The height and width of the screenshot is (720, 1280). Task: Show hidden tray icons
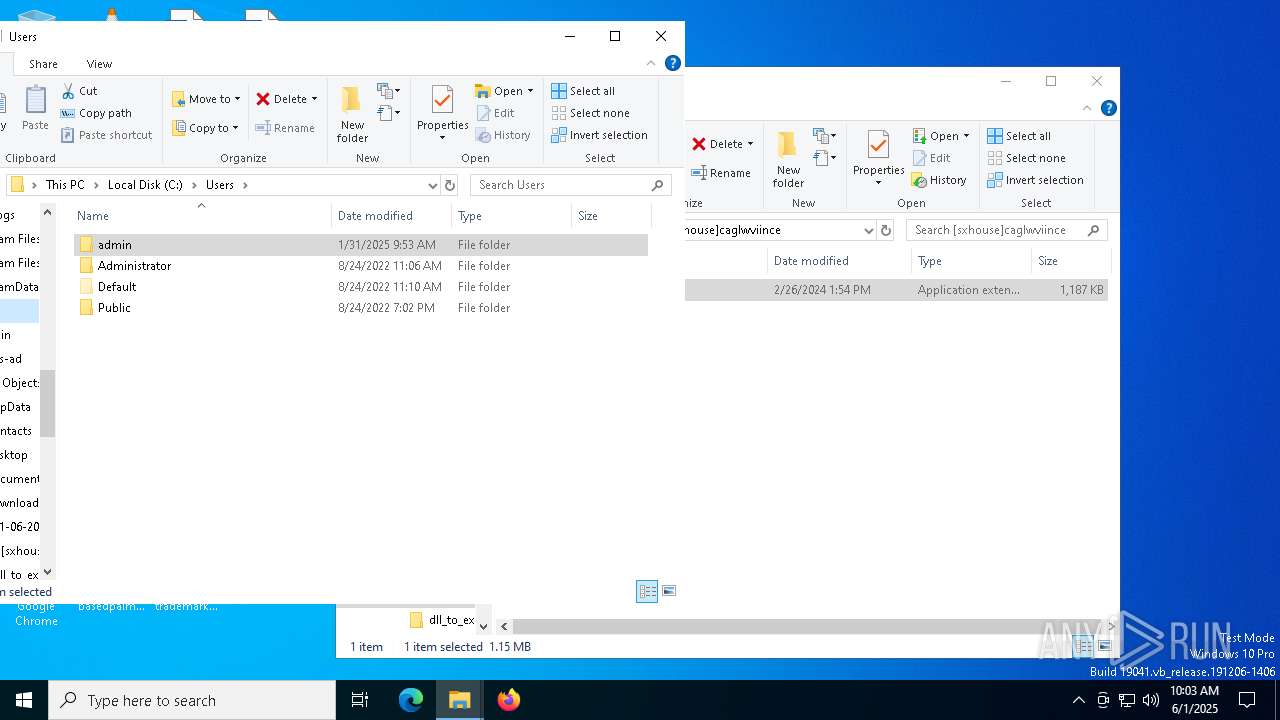[x=1078, y=700]
